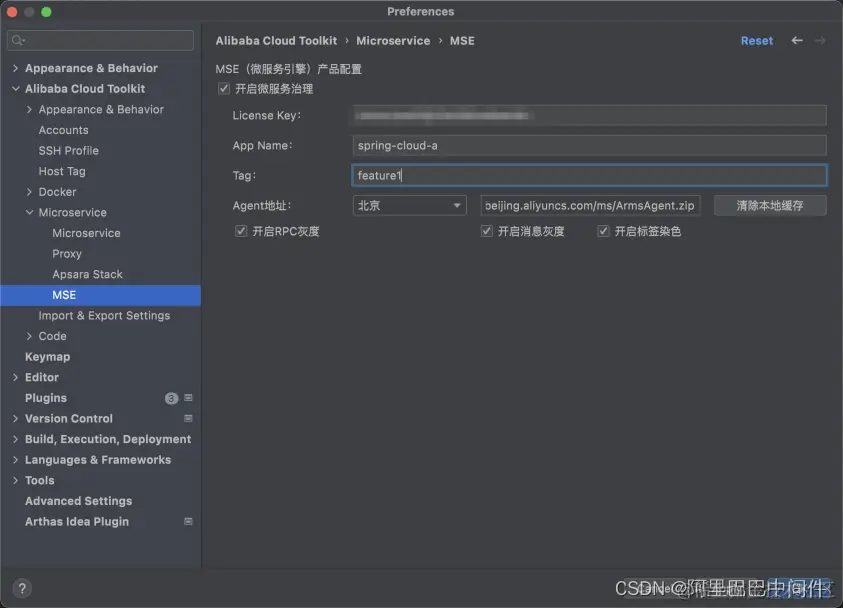This screenshot has width=843, height=608.
Task: Click the Reset link
Action: point(756,41)
